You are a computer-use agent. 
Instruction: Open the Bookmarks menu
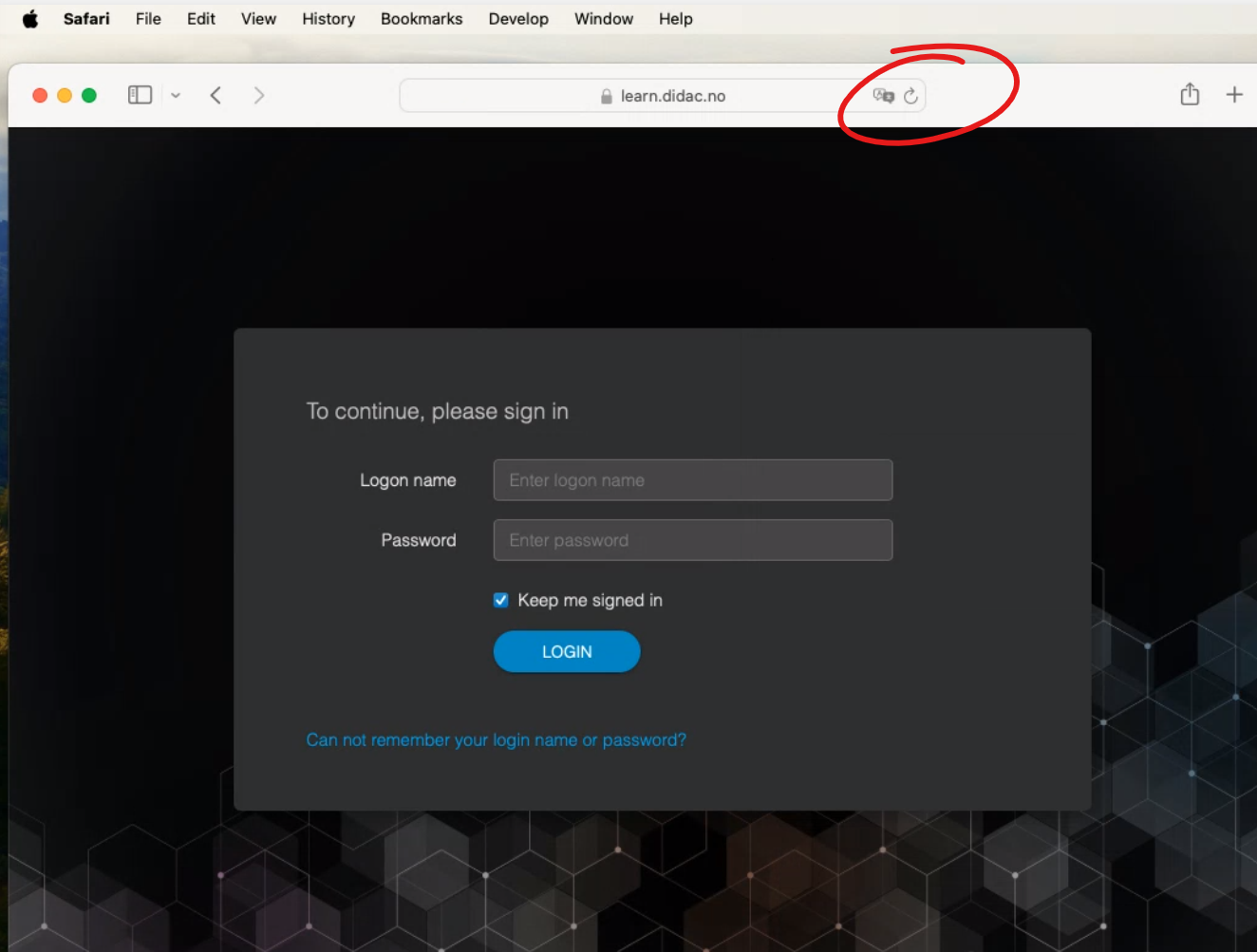(x=422, y=18)
